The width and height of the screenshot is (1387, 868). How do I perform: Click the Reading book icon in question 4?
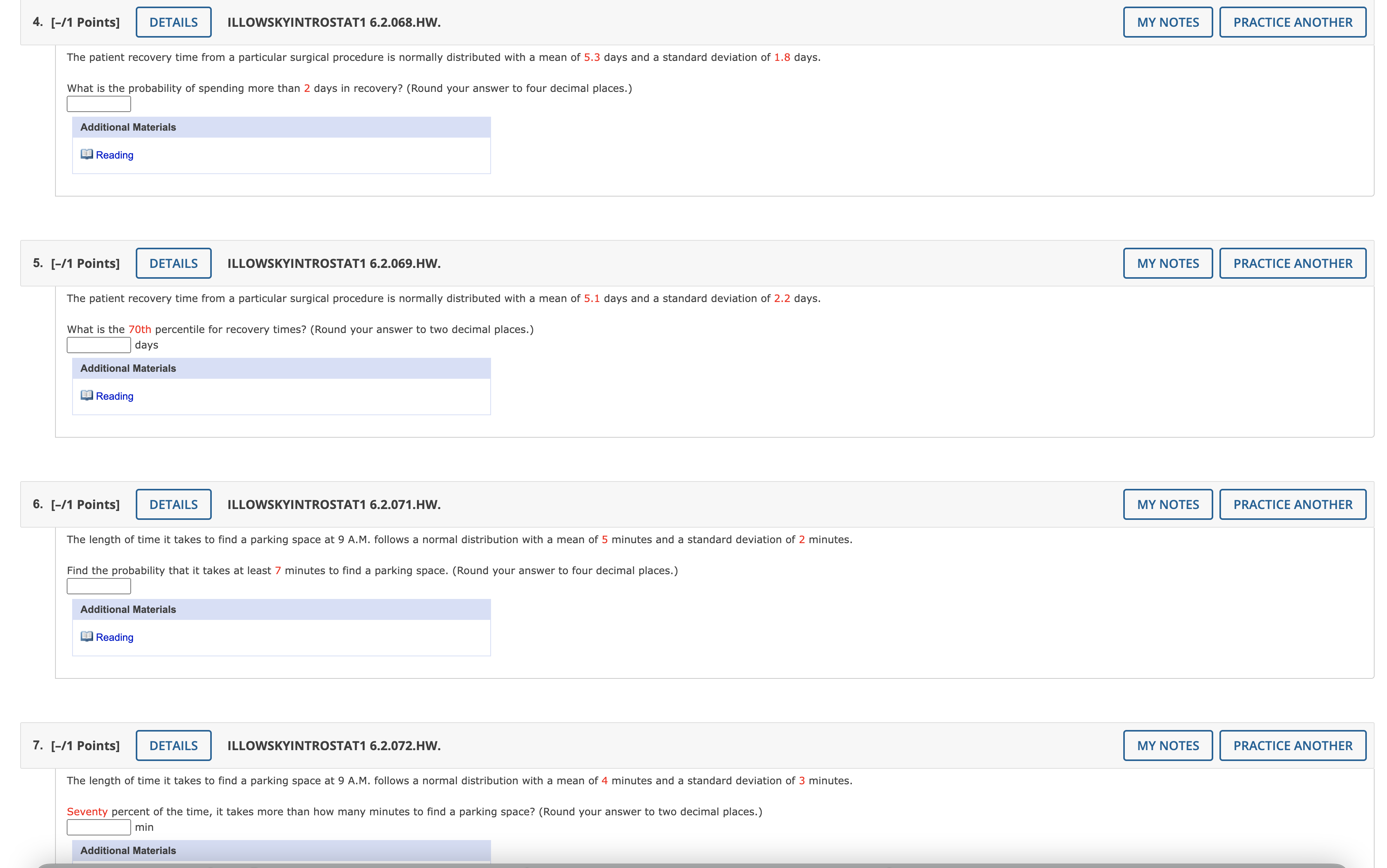87,154
